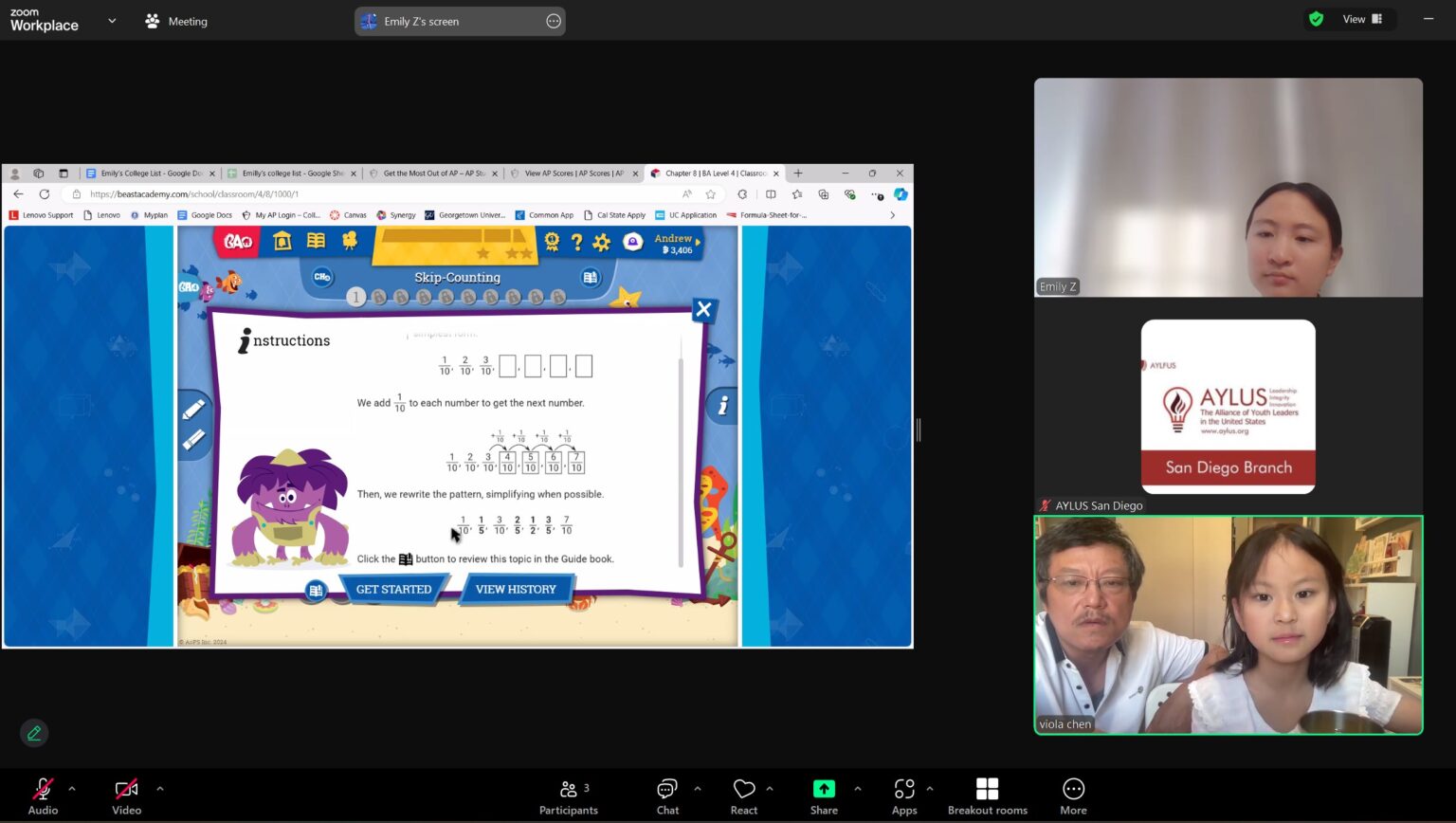The image size is (1456, 823).
Task: Click the VIEW HISTORY button
Action: click(516, 589)
